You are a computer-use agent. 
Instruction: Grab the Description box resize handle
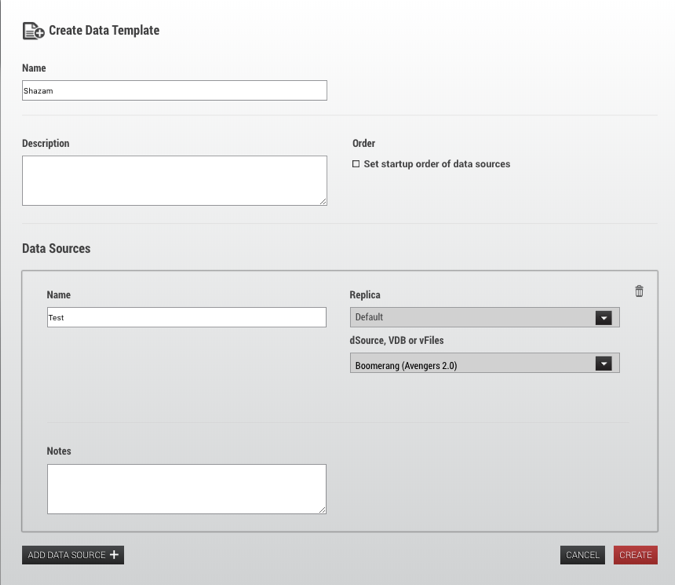pos(322,201)
